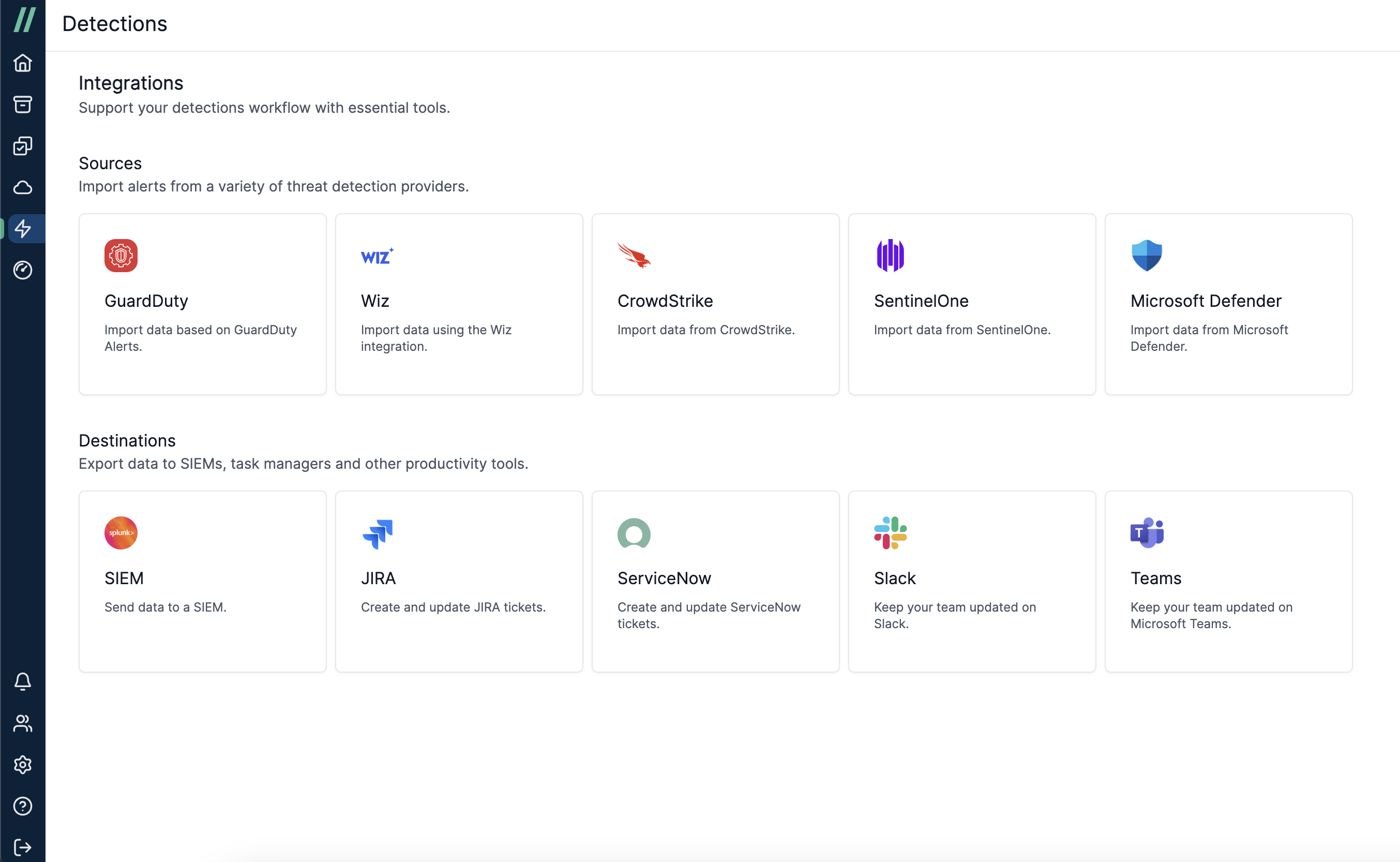
Task: Open the Home icon in sidebar
Action: (23, 63)
